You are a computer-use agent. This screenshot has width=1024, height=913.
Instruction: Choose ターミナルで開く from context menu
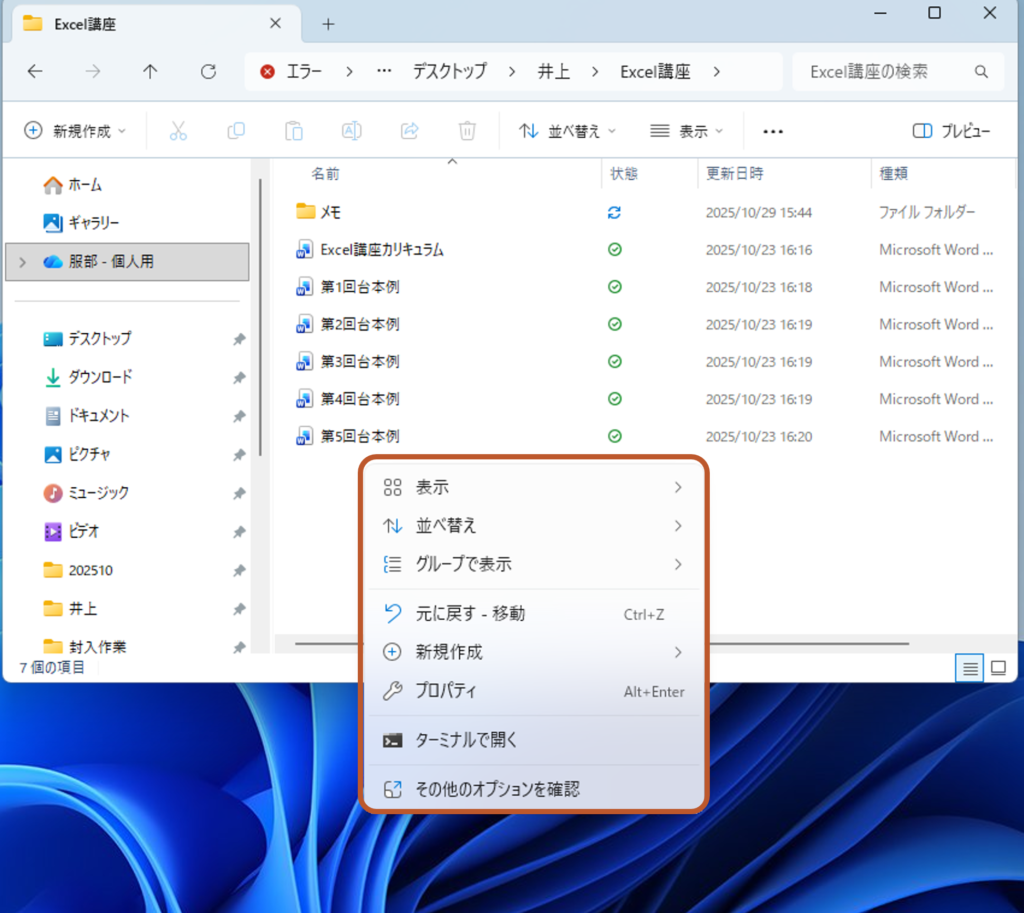(x=466, y=741)
